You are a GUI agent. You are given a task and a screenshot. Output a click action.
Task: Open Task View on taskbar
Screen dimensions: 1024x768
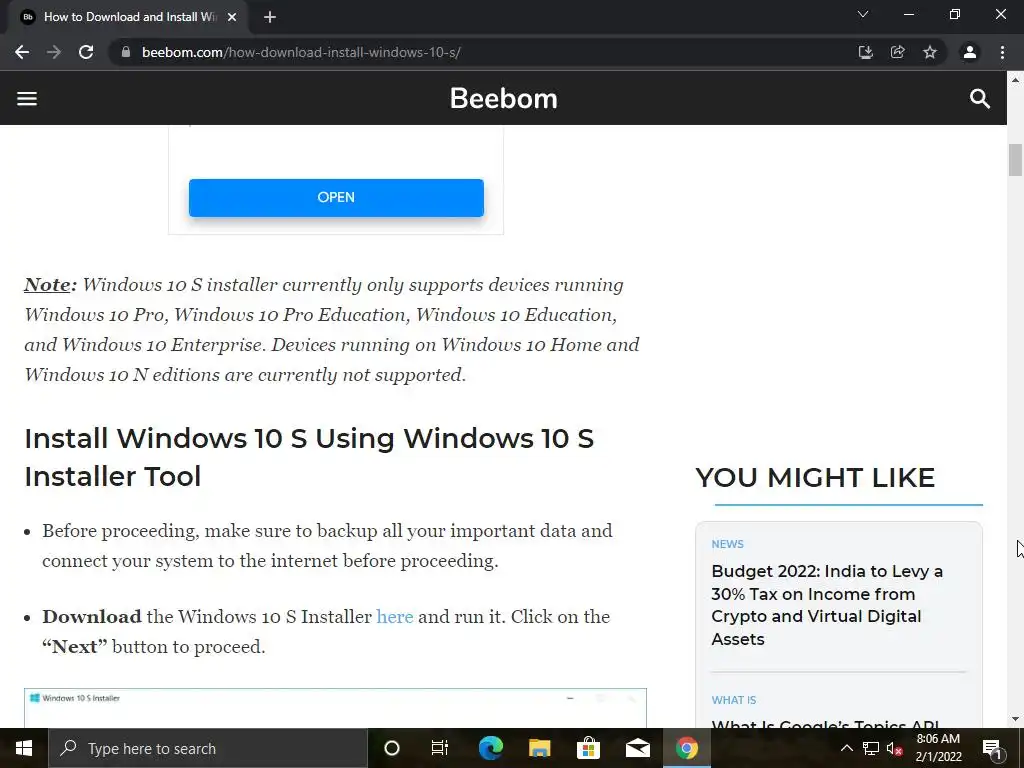tap(440, 748)
